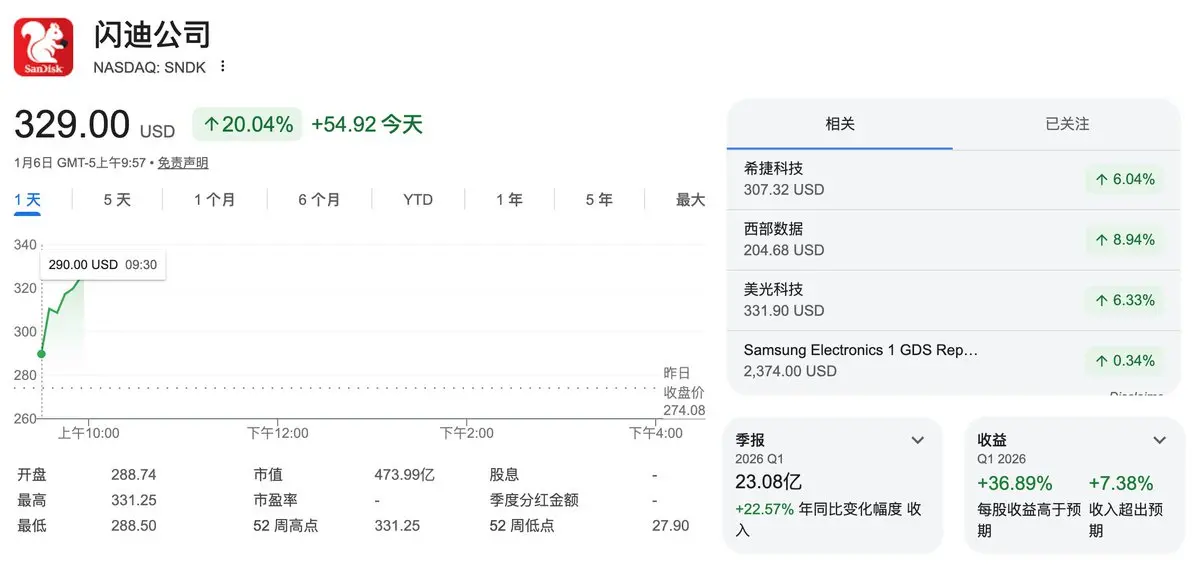Viewport: 1200px width, 570px height.
Task: Show the YTD chart range
Action: coord(418,200)
